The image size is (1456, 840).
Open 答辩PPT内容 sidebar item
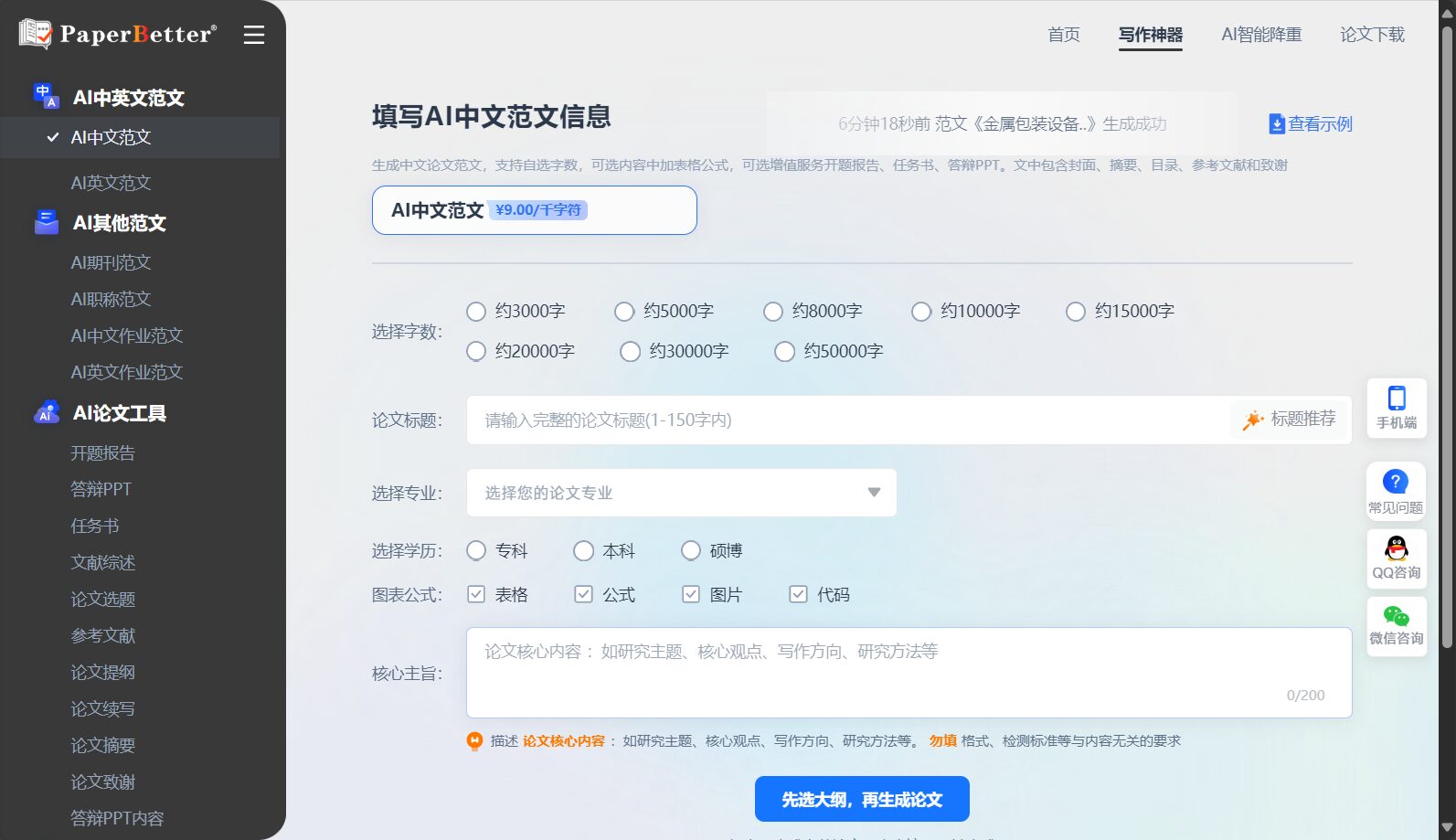[117, 818]
